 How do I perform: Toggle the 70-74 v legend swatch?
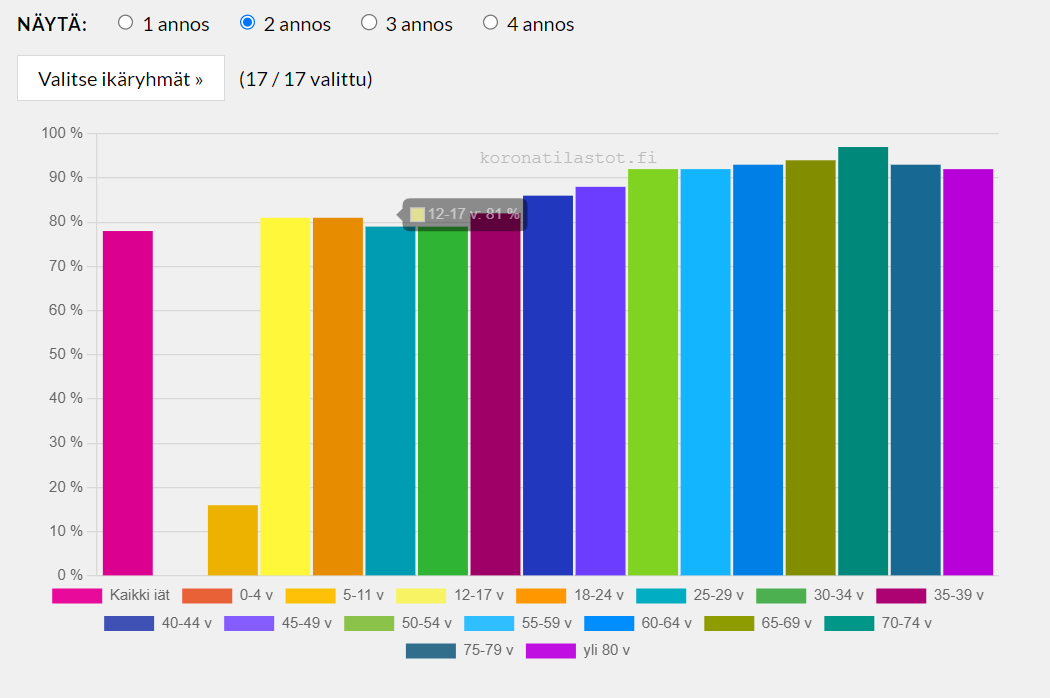point(849,624)
